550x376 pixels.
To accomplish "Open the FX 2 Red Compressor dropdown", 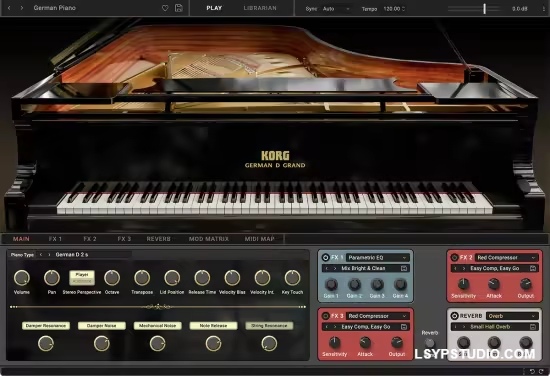I will point(507,257).
